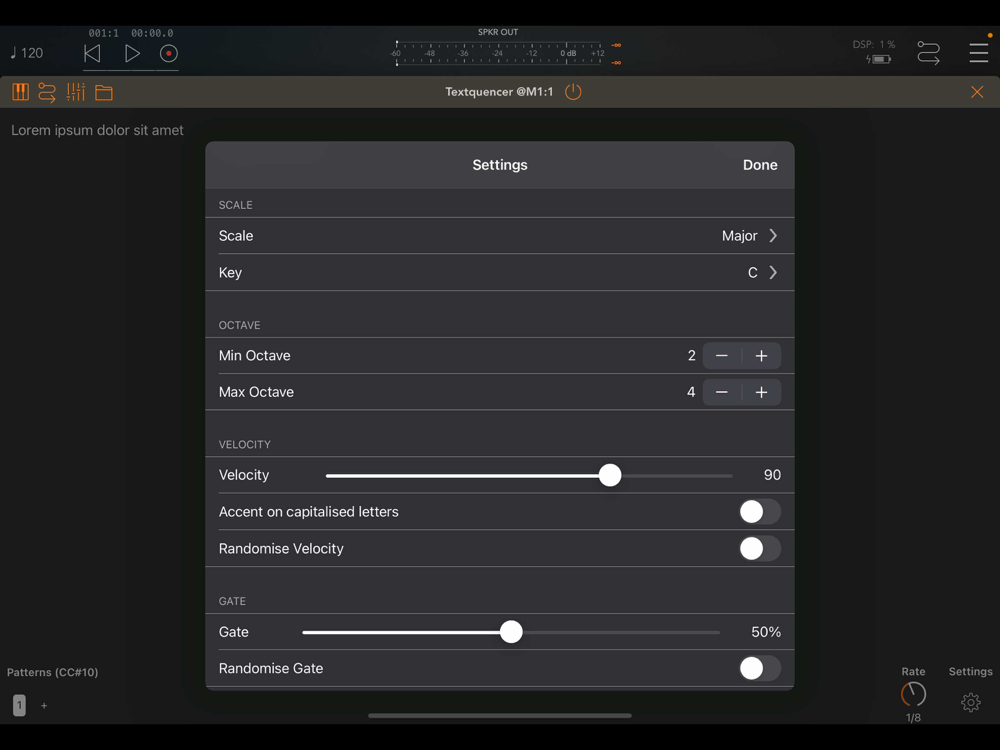Viewport: 1000px width, 750px height.
Task: Start recording with the record button
Action: tap(168, 54)
